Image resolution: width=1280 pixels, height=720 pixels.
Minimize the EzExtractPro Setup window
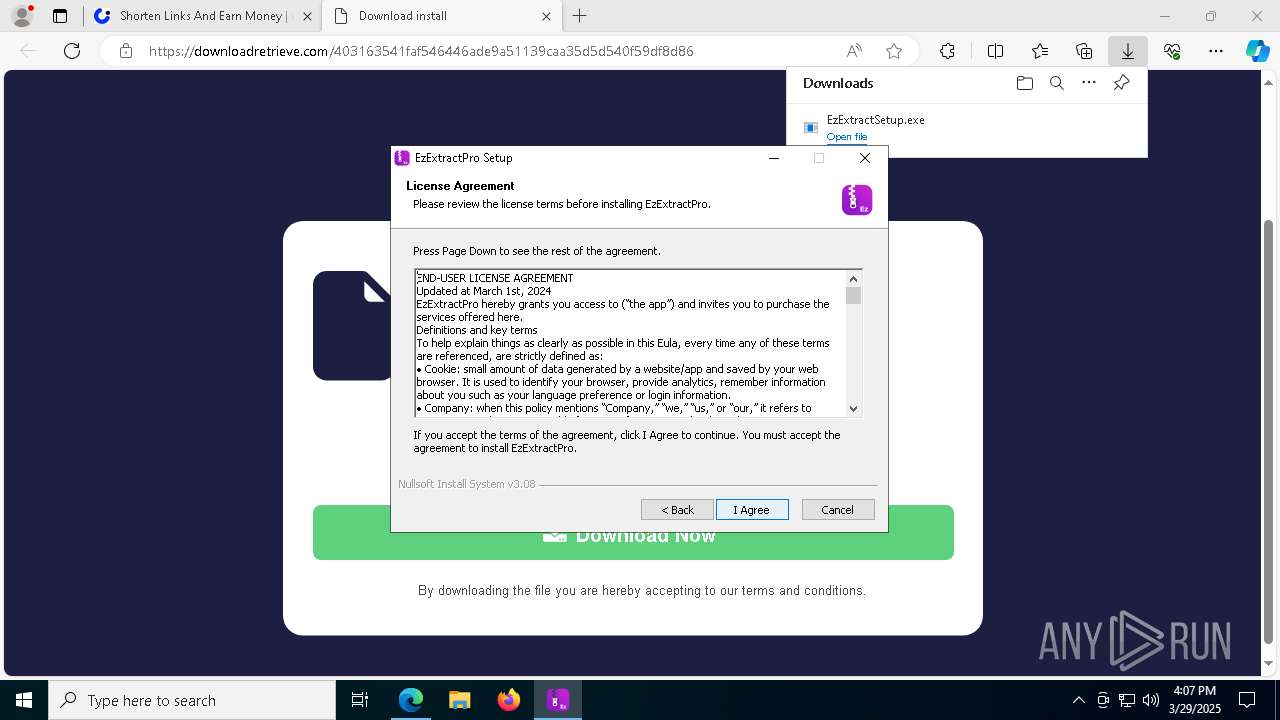pos(774,158)
